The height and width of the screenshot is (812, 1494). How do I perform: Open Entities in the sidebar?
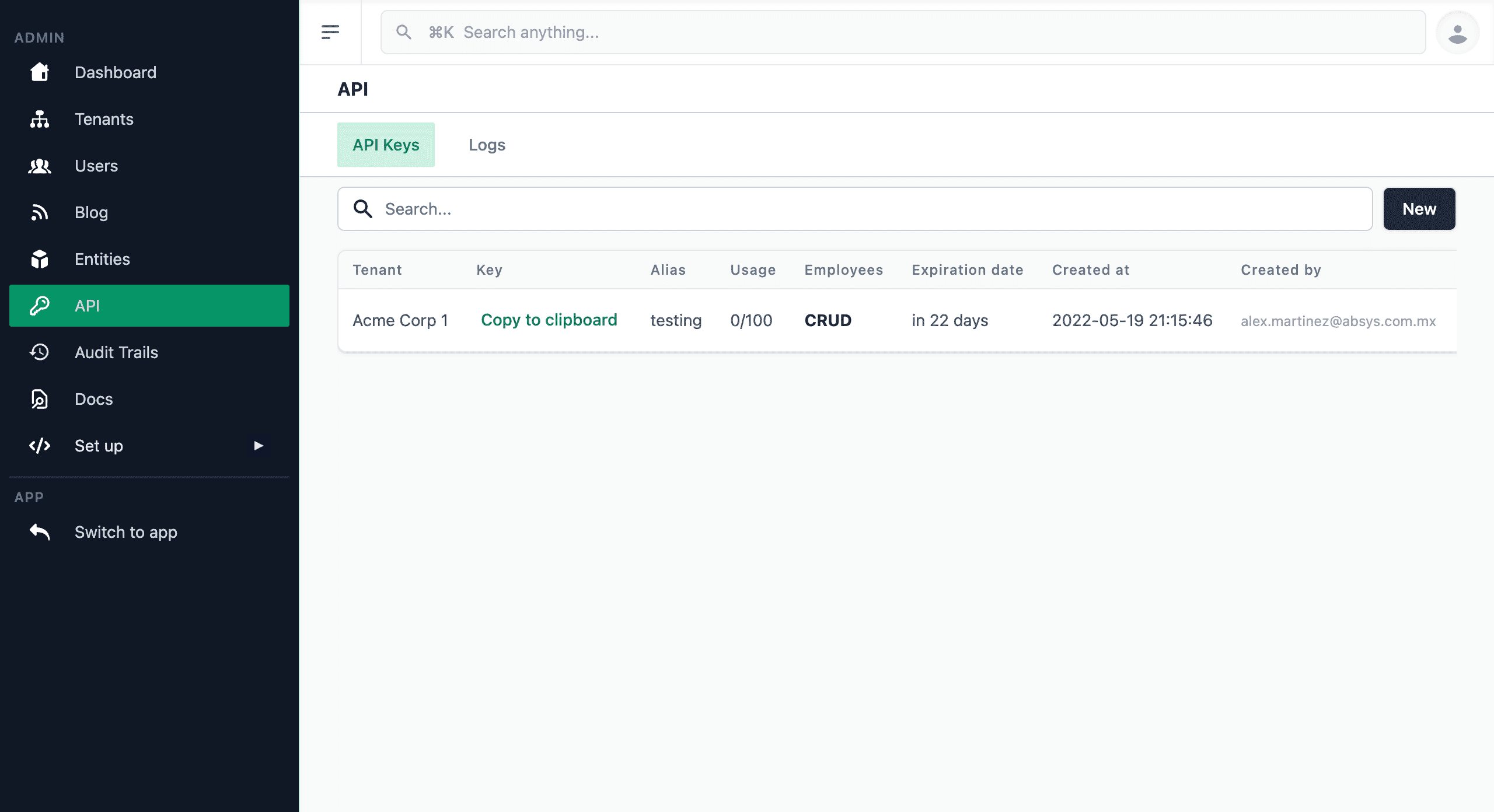point(149,259)
